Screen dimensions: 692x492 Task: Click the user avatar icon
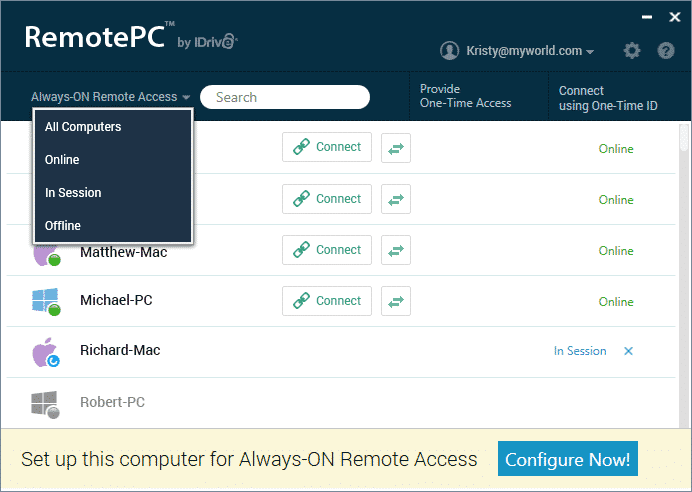[x=449, y=51]
